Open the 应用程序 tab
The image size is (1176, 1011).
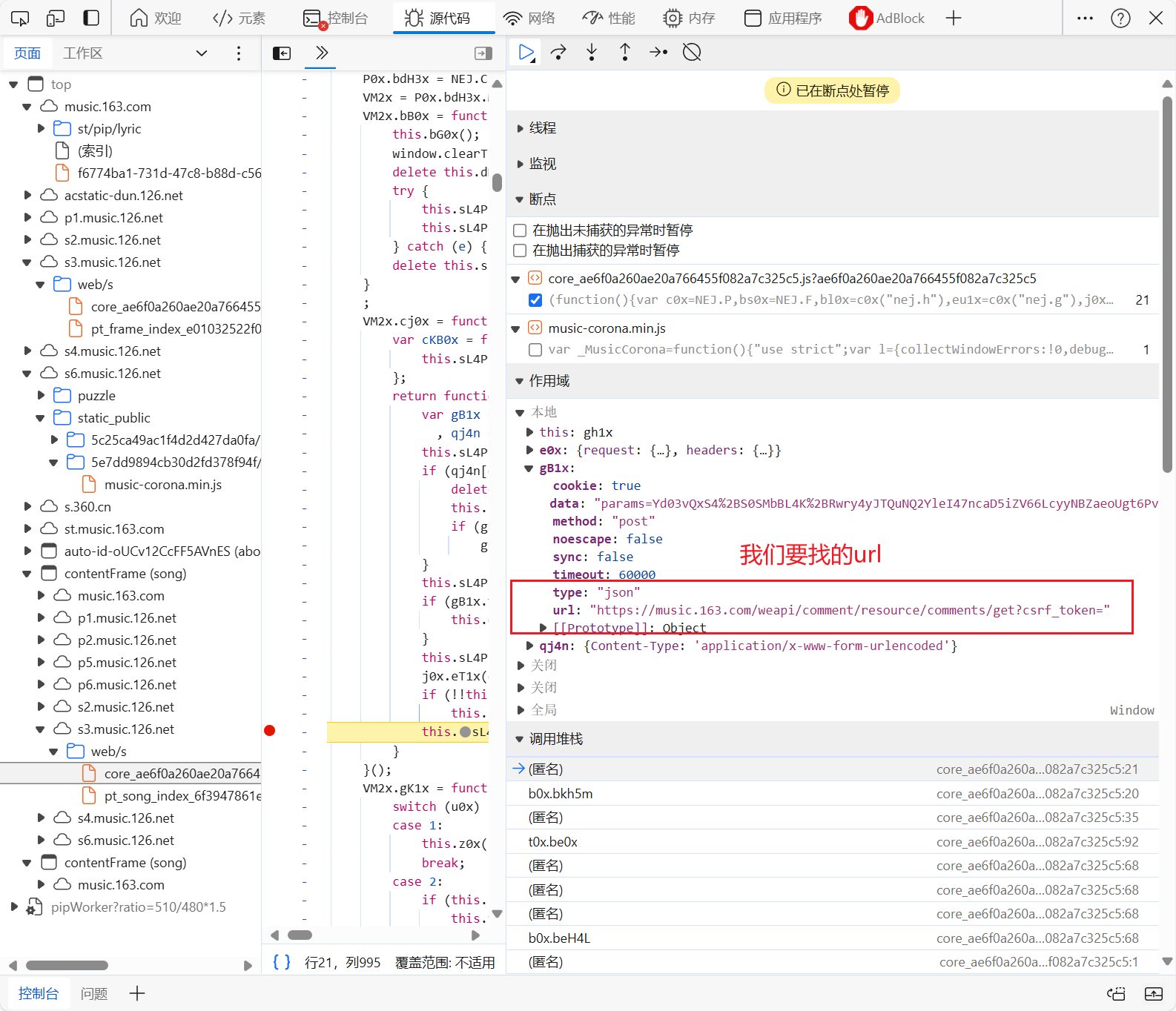(783, 18)
